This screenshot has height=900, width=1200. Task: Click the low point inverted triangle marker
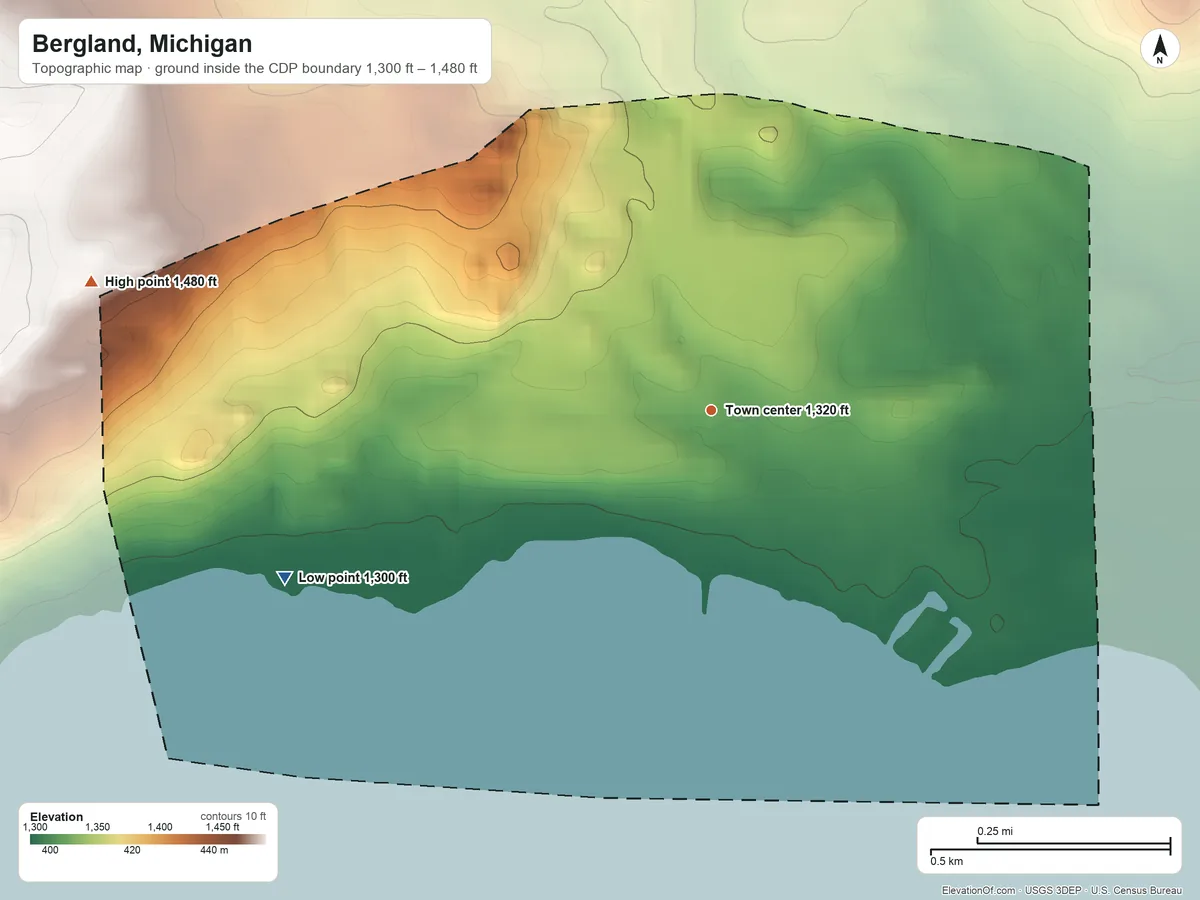[x=284, y=578]
